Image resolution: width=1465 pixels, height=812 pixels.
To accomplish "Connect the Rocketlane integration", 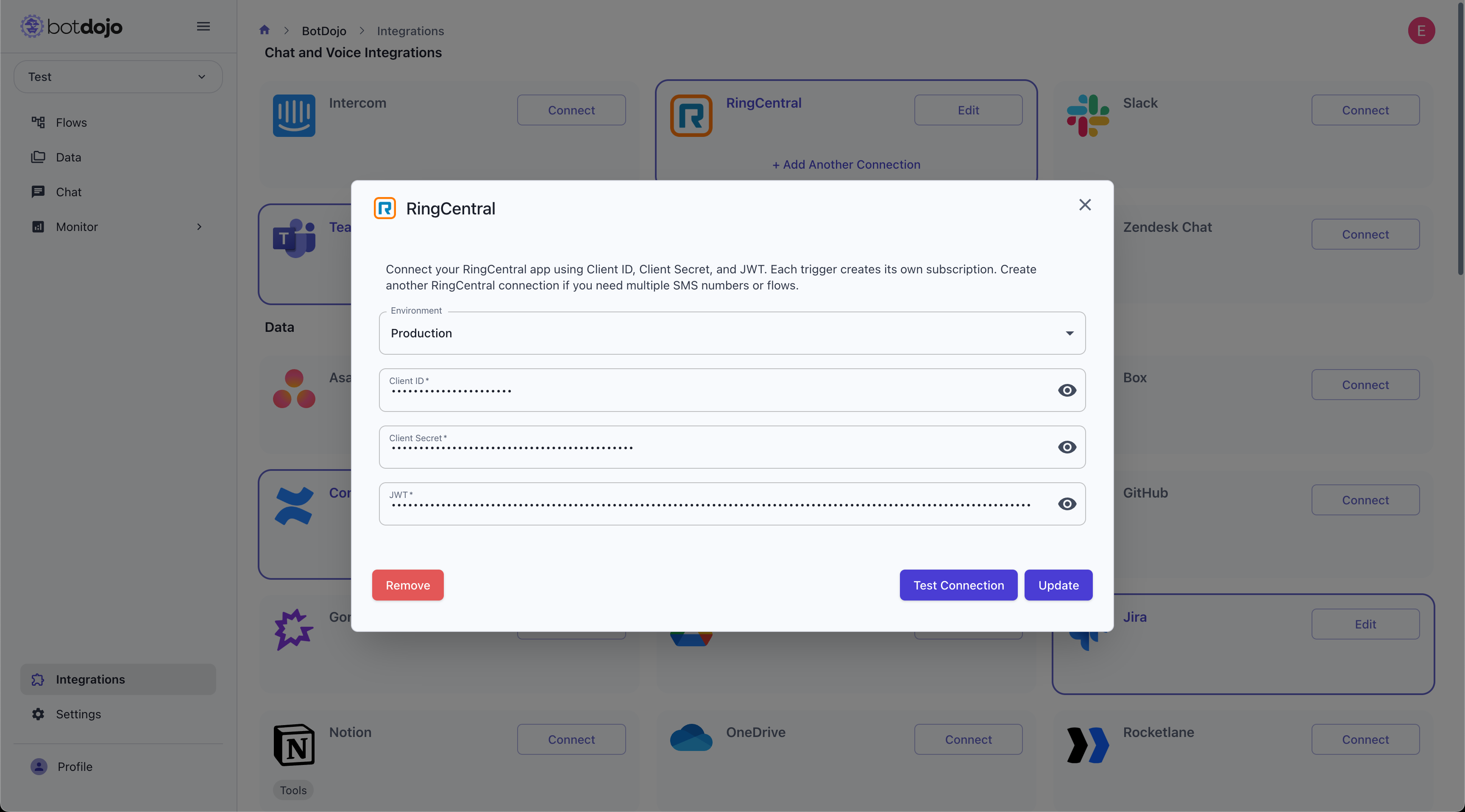I will 1365,740.
